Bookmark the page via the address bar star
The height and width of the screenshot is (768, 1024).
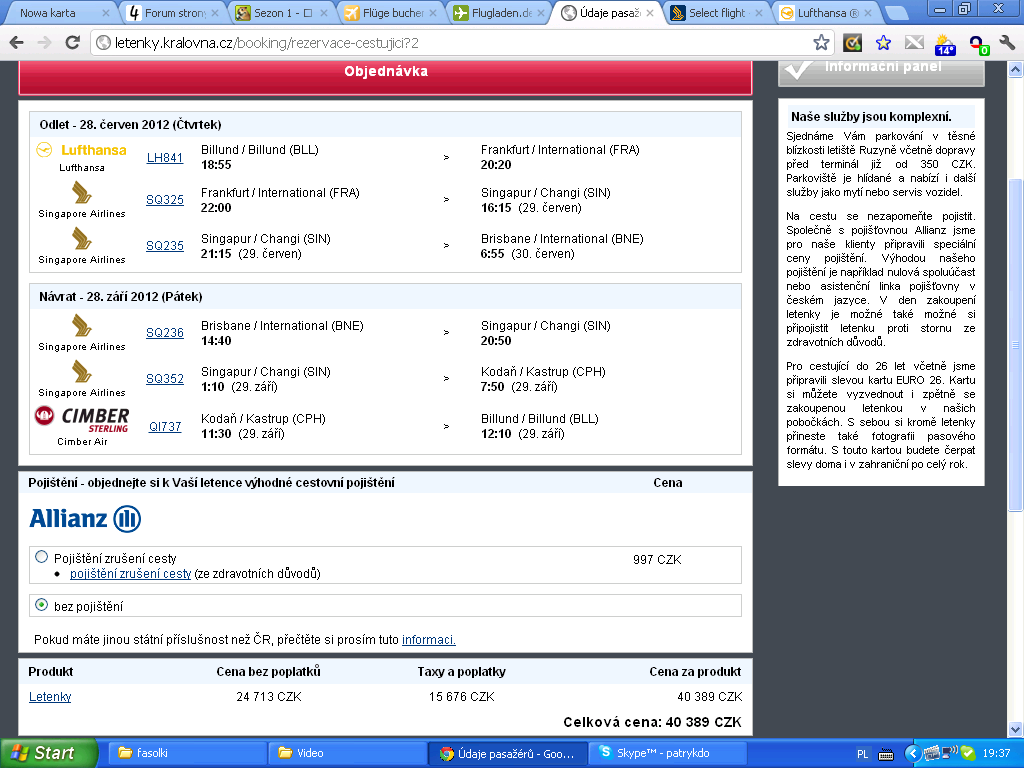click(x=821, y=43)
